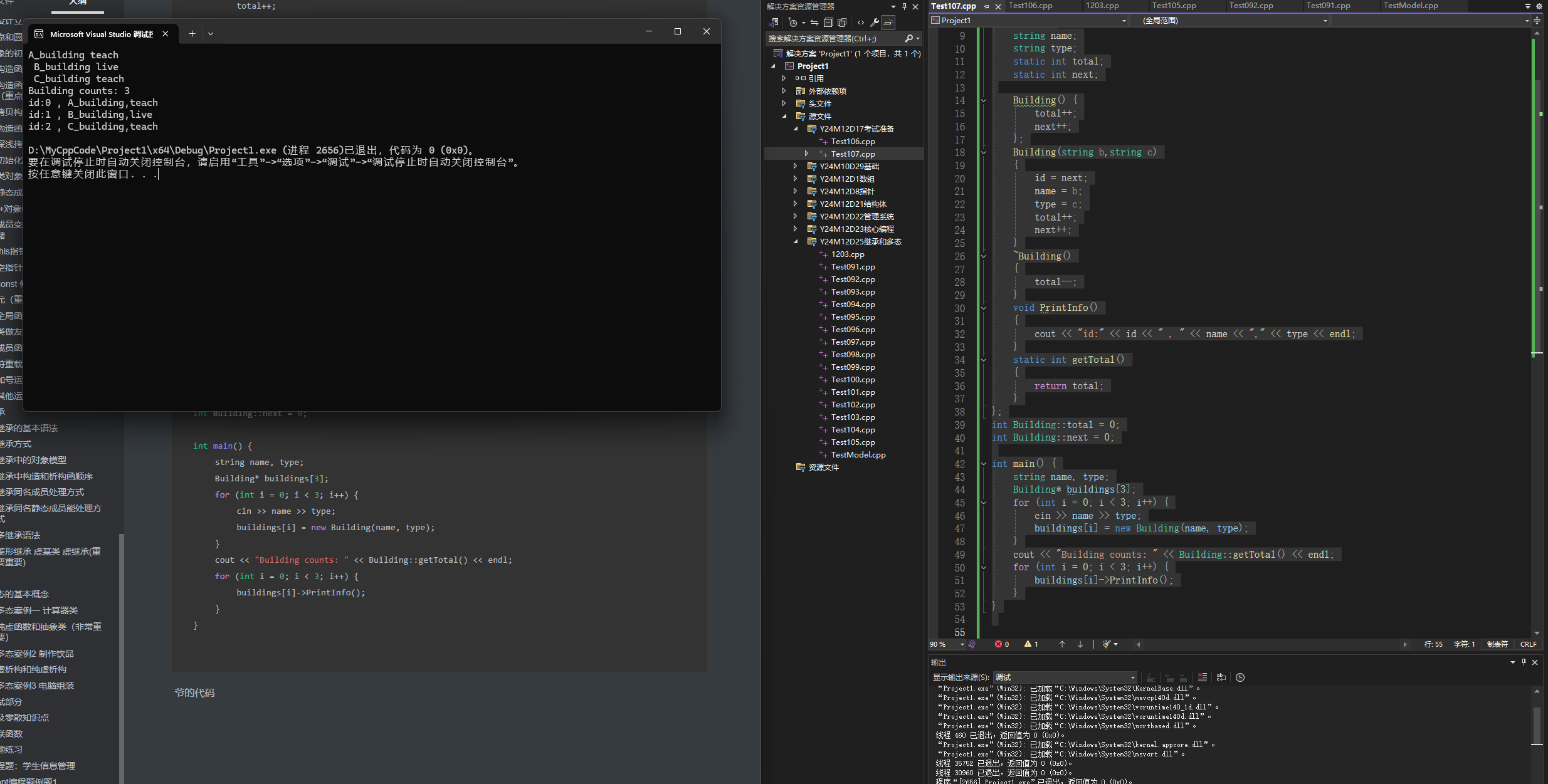
Task: Open Properties wrench icon in Solution Explorer
Action: [875, 23]
